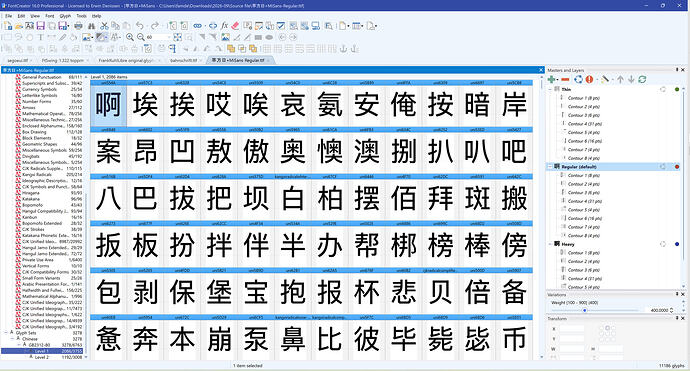Screen dimensions: 690x371
Task: Switch to the bahnschrift.ttf tab
Action: tap(185, 60)
